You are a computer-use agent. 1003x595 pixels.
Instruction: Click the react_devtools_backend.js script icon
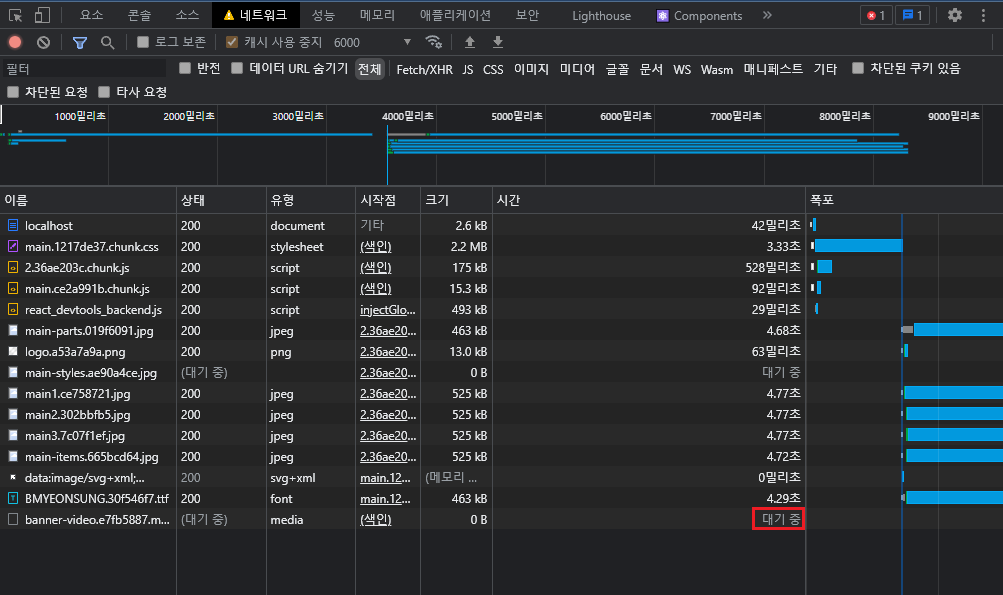pos(13,310)
